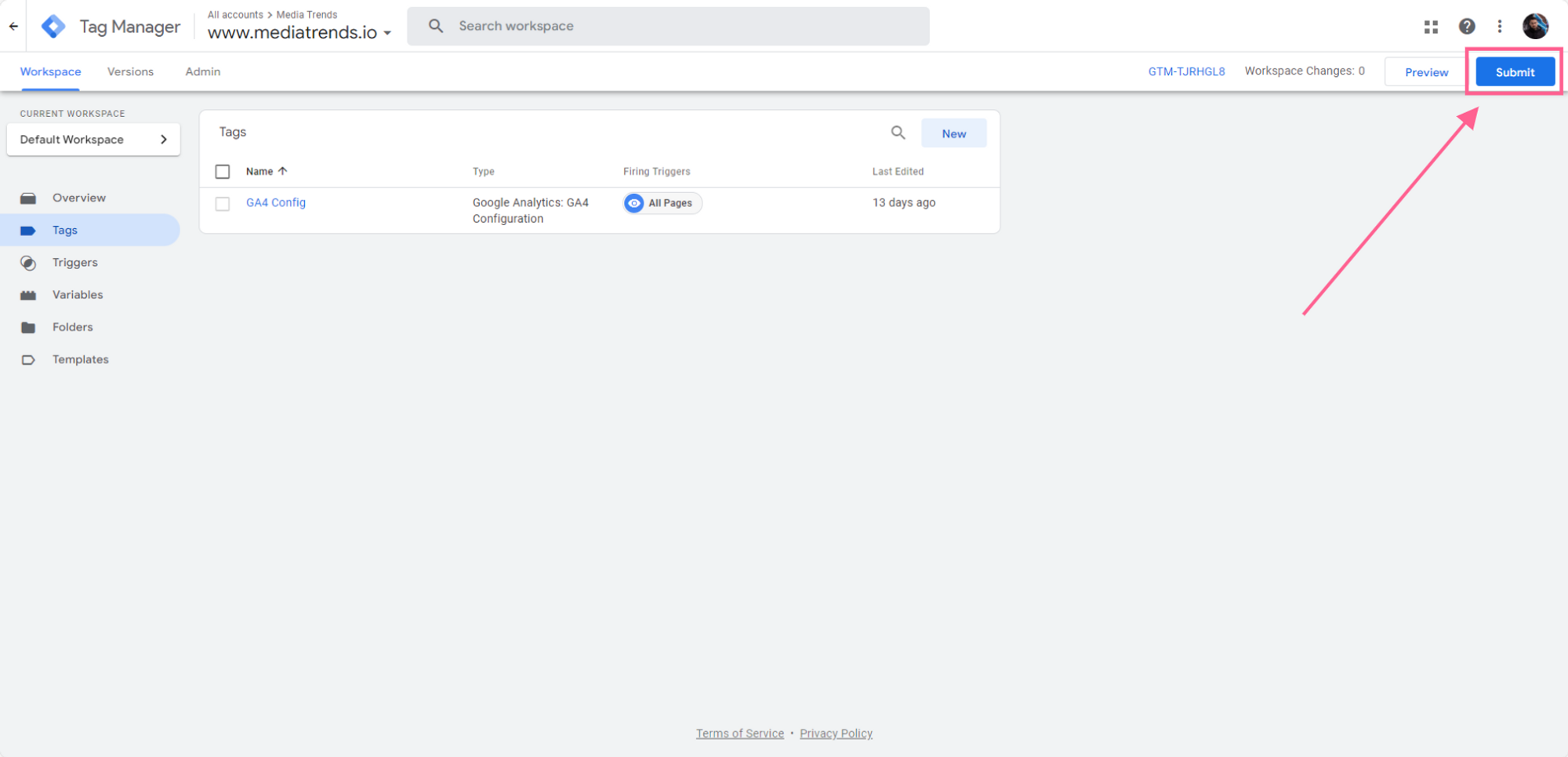Click the All accounts breadcrumb

point(235,14)
